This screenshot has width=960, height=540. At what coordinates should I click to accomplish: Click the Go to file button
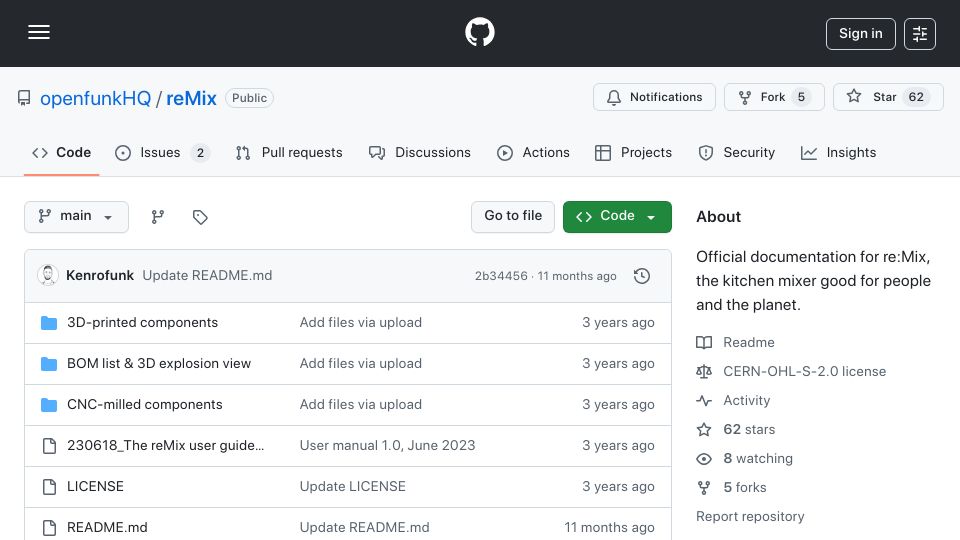pyautogui.click(x=513, y=217)
